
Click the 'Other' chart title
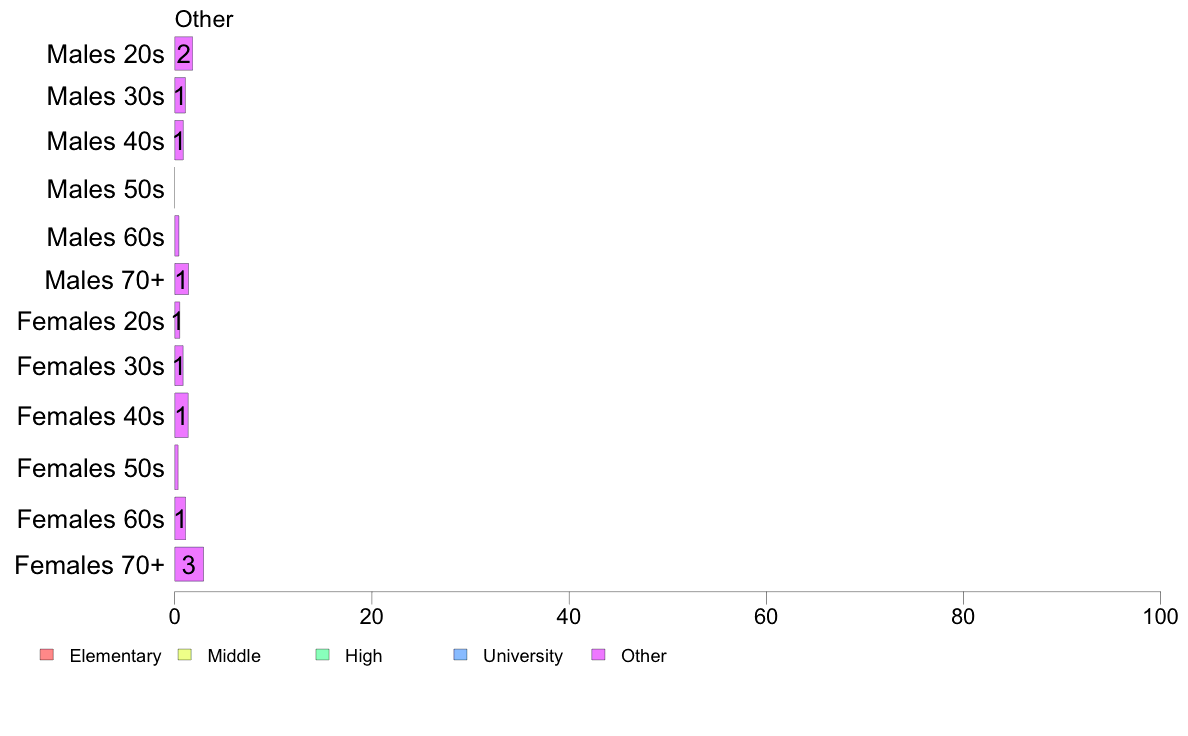click(x=204, y=19)
